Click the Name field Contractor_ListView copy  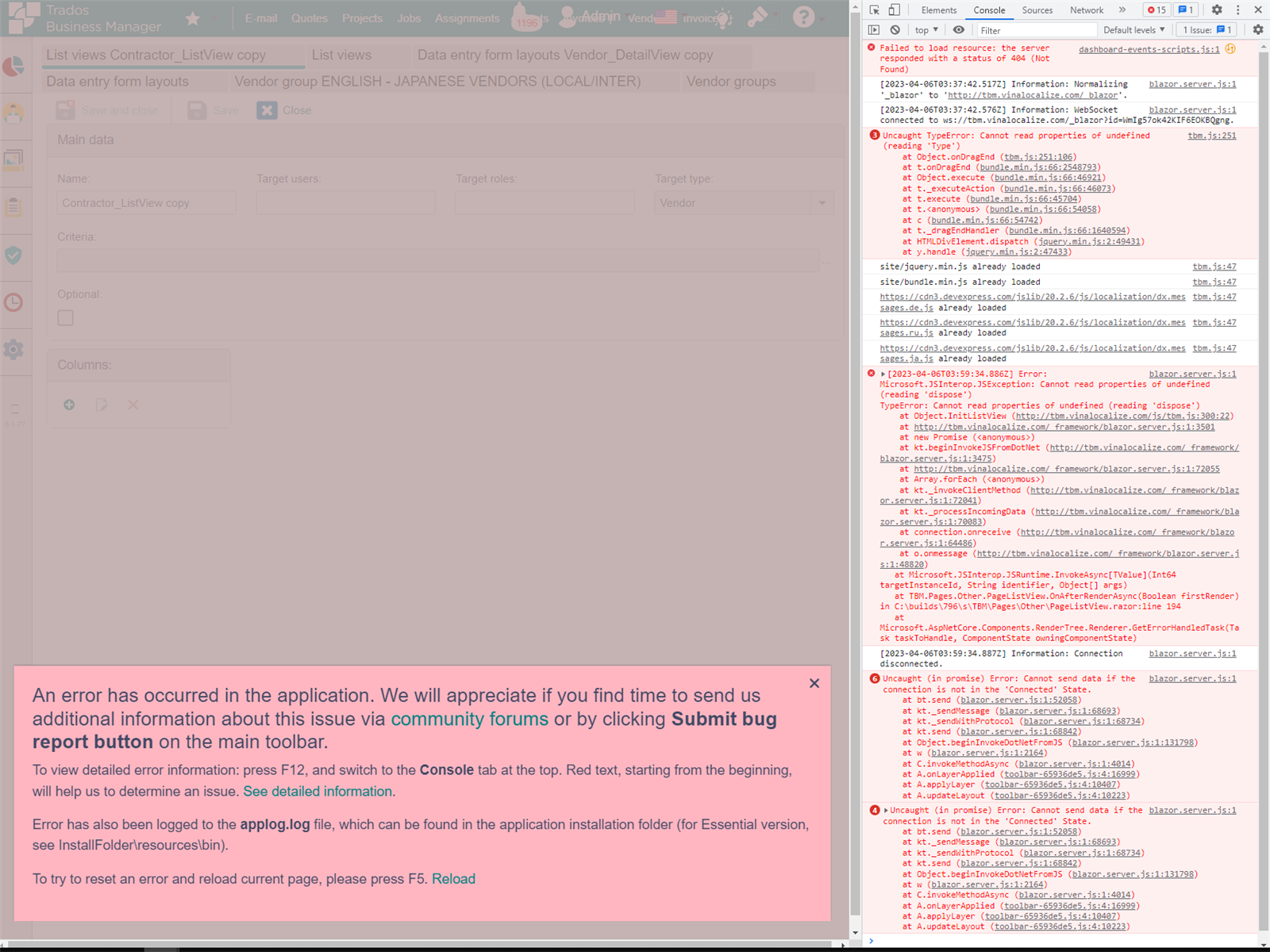click(147, 203)
